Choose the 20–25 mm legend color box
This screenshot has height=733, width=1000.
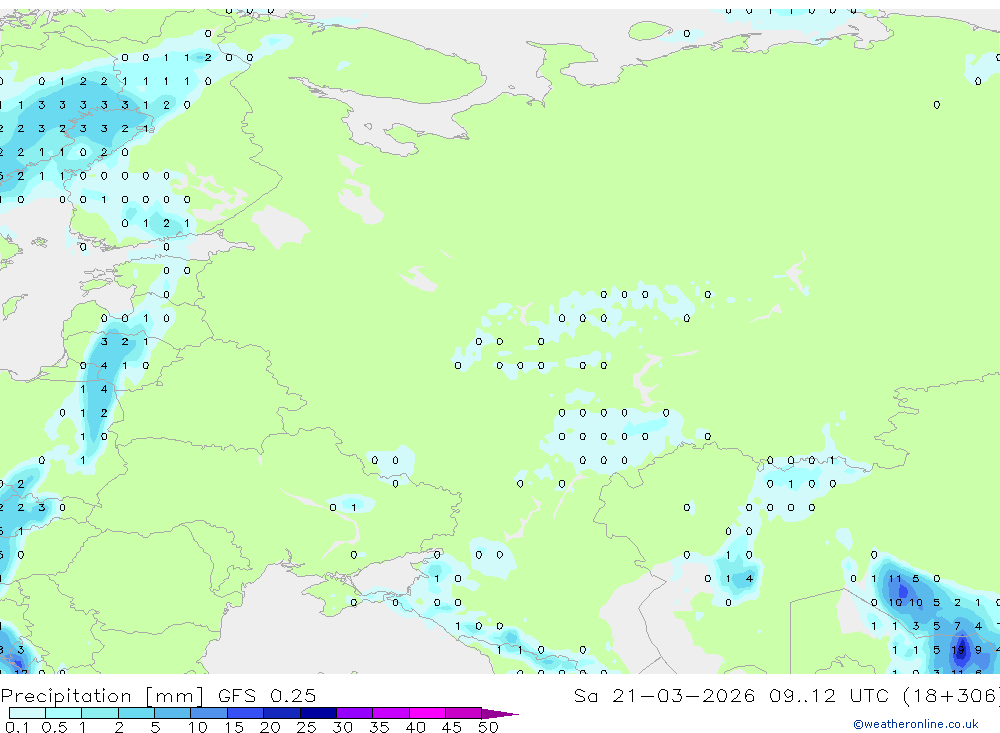coord(282,713)
